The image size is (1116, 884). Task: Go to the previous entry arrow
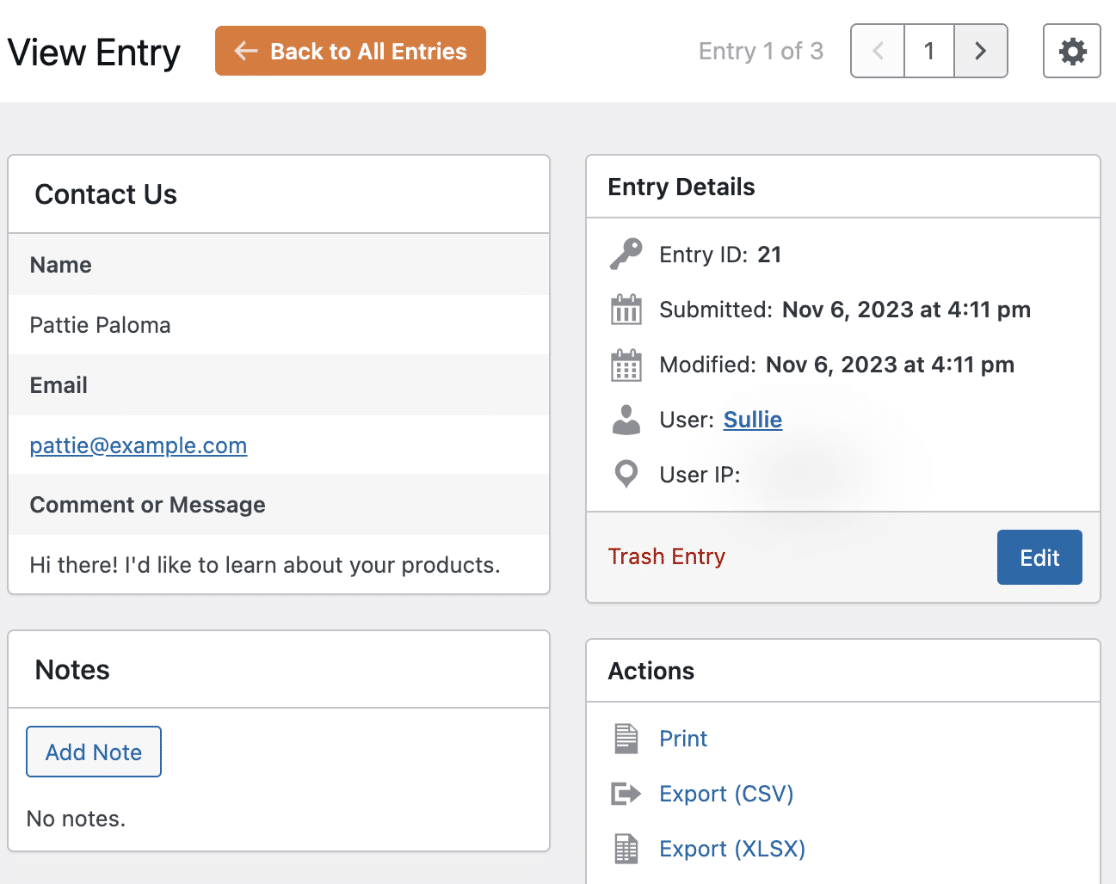point(878,51)
